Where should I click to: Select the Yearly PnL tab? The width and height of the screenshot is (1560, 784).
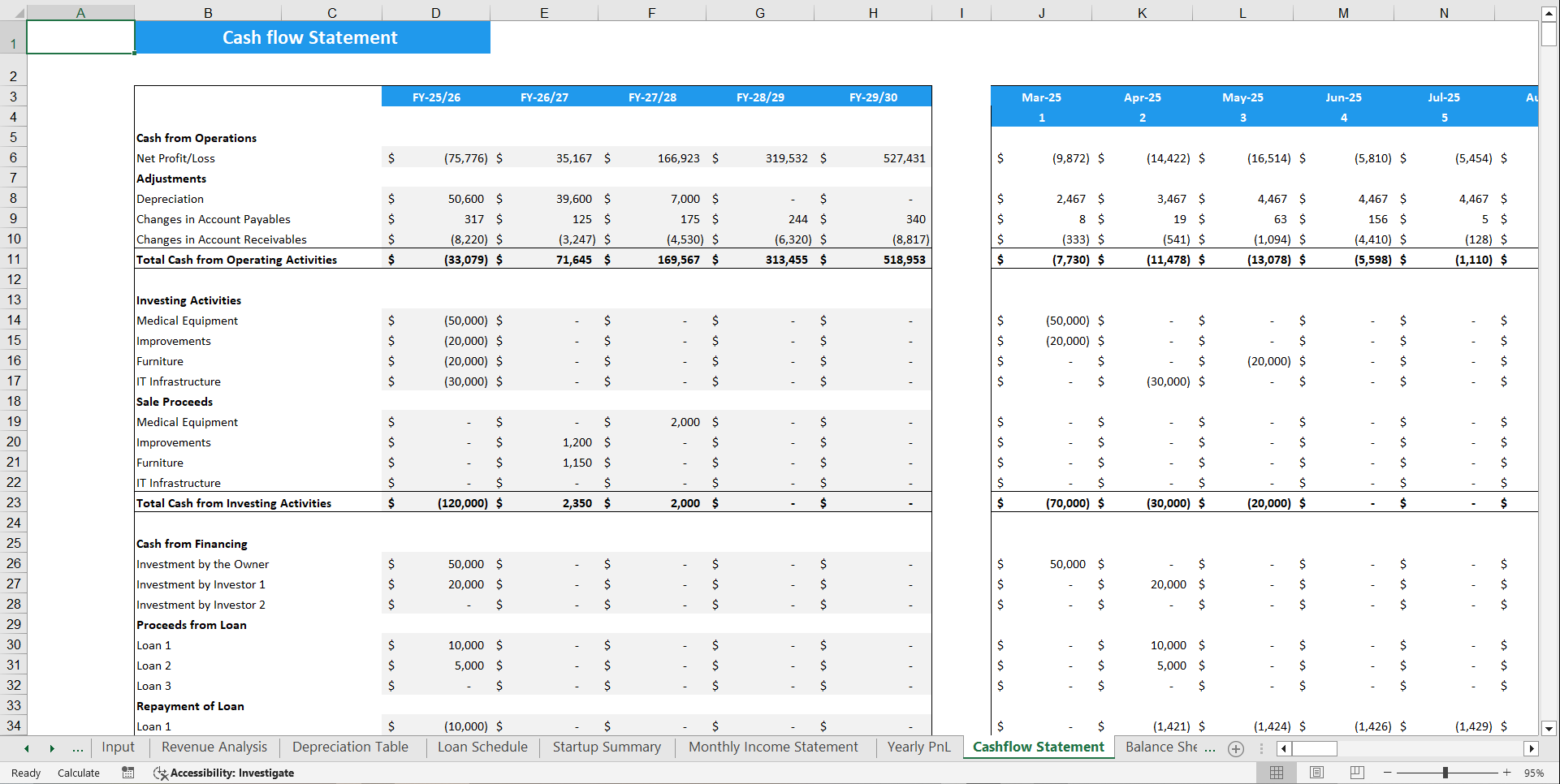918,747
